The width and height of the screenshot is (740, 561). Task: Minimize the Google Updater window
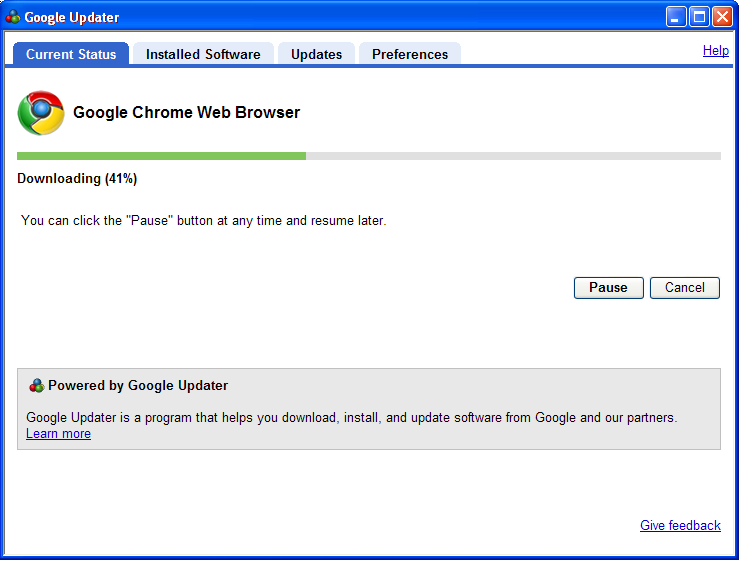point(676,17)
